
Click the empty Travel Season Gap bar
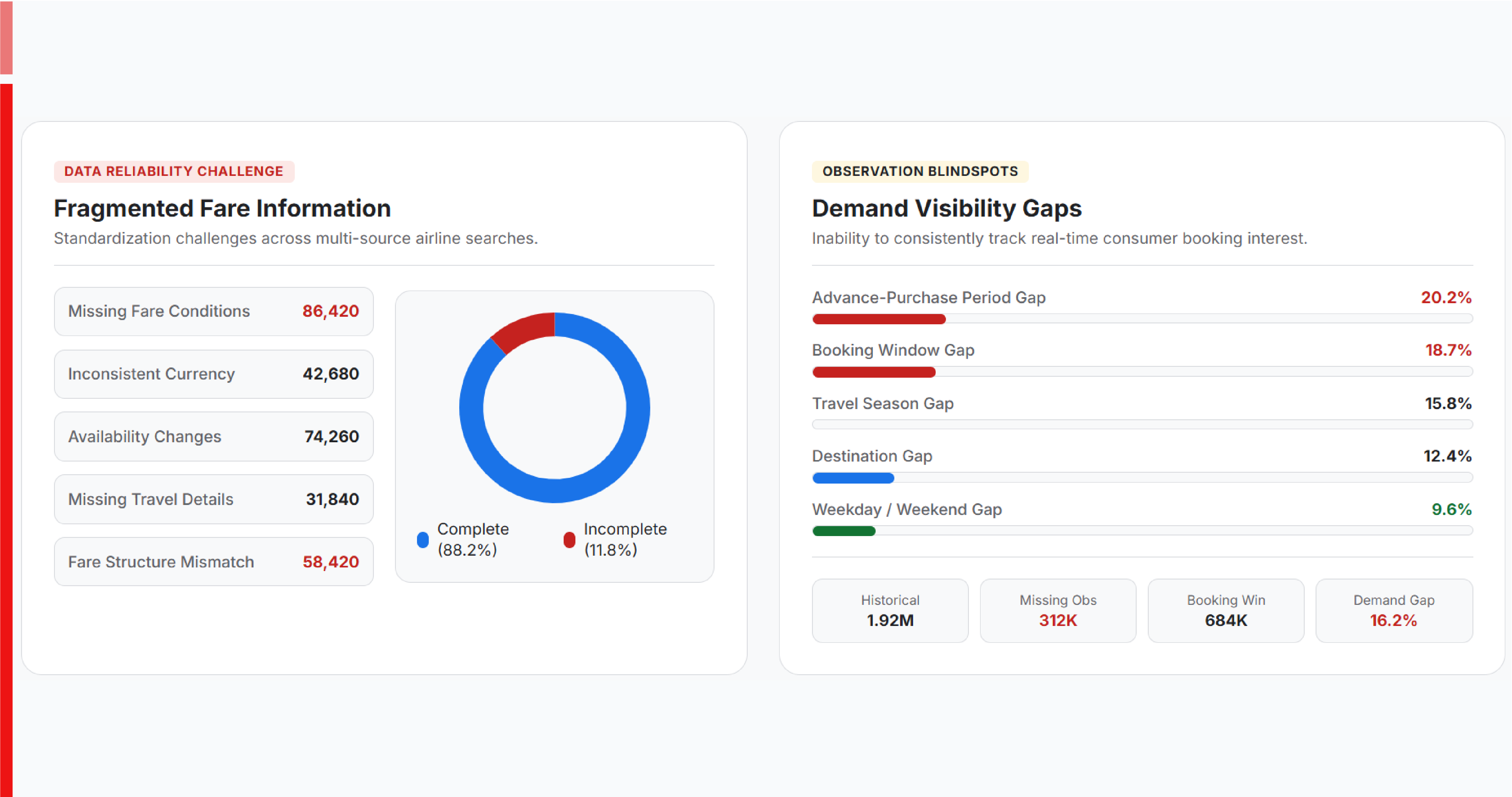click(1142, 424)
